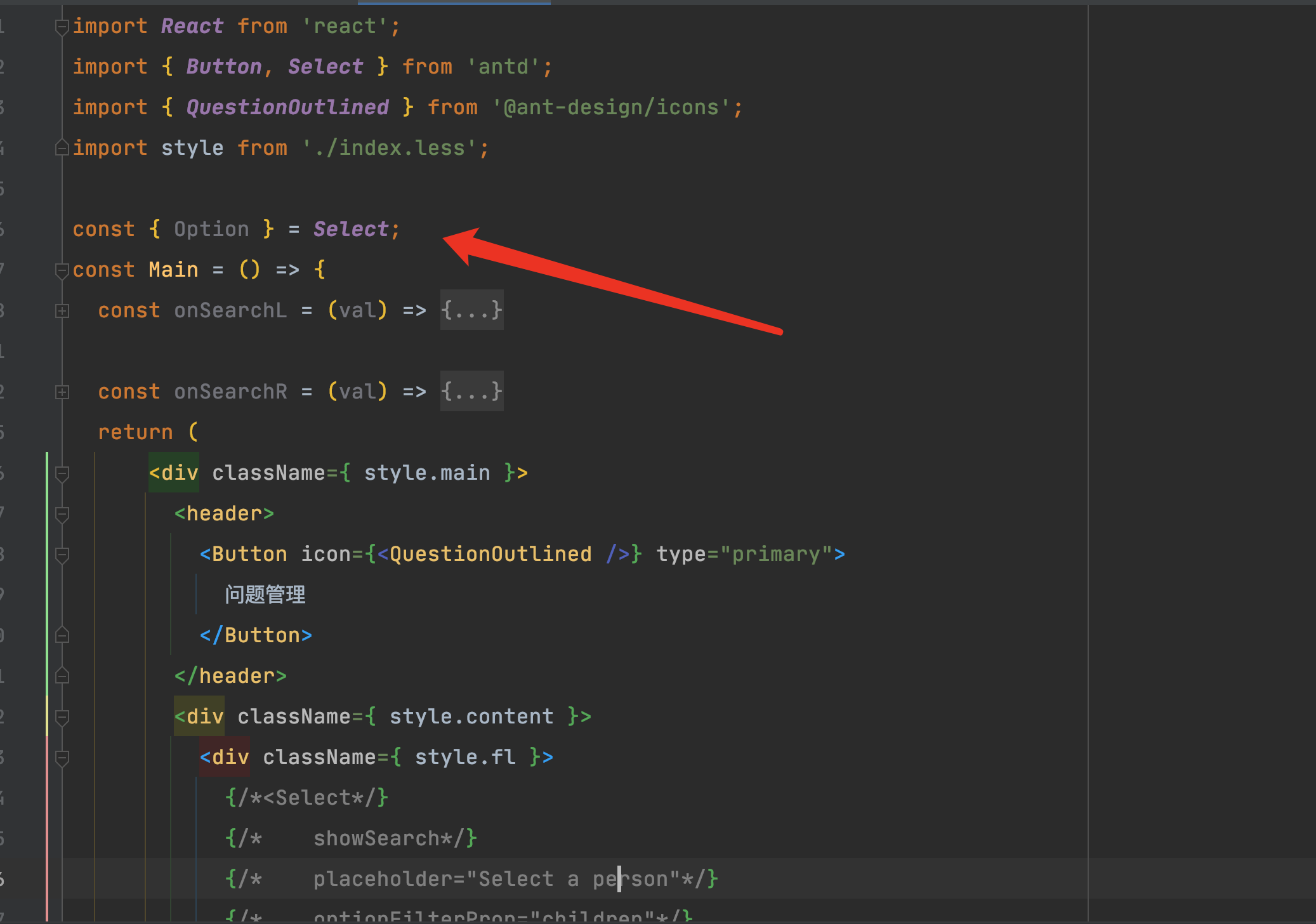Image resolution: width=1316 pixels, height=924 pixels.
Task: Collapse the Button opening tag fold icon
Action: 62,555
